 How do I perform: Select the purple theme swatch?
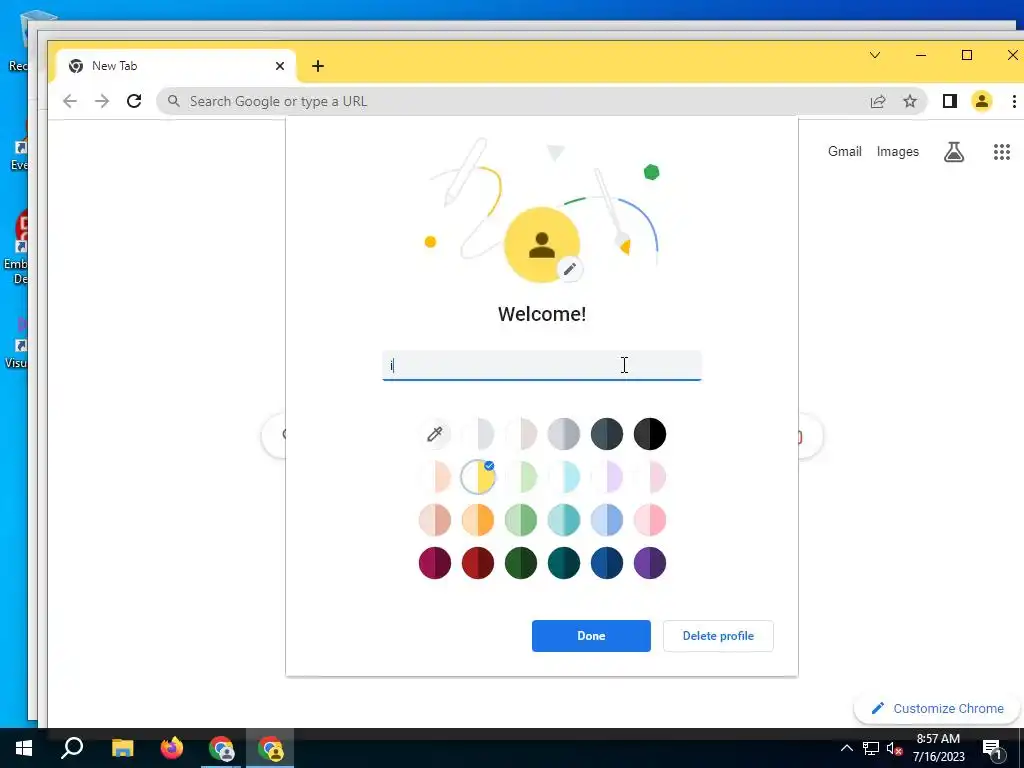[650, 564]
